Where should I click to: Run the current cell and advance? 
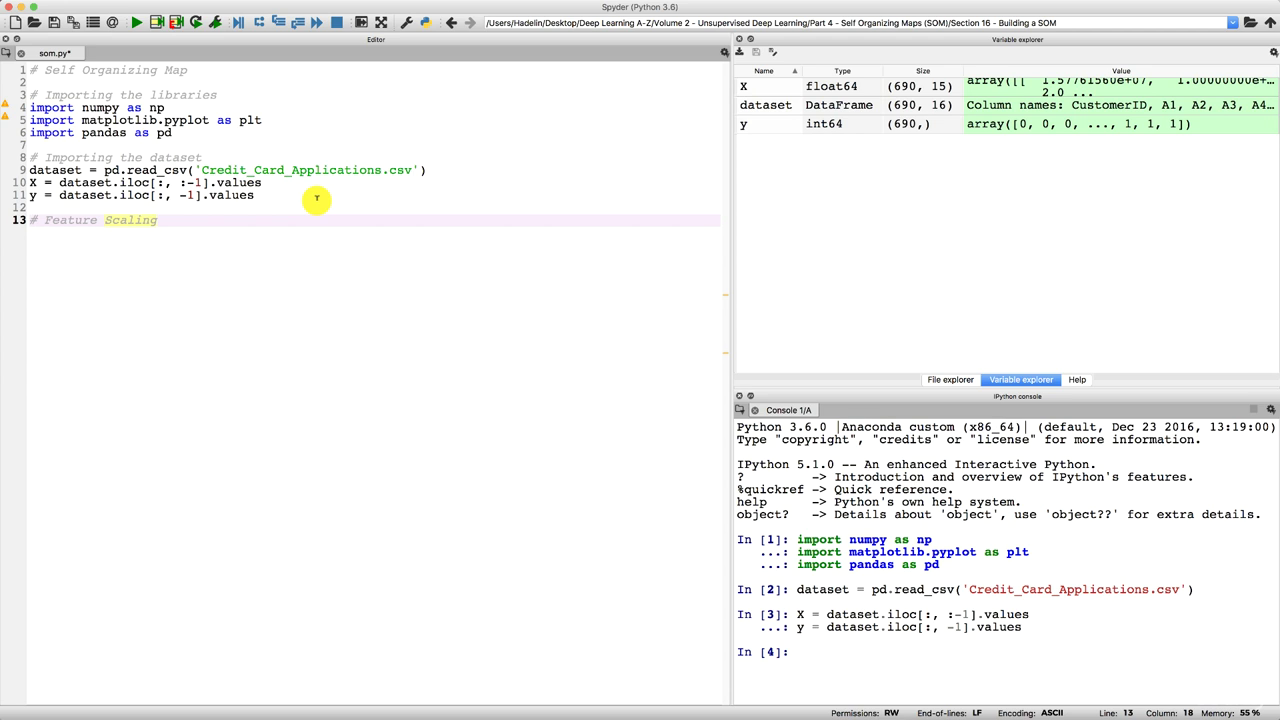(x=176, y=22)
